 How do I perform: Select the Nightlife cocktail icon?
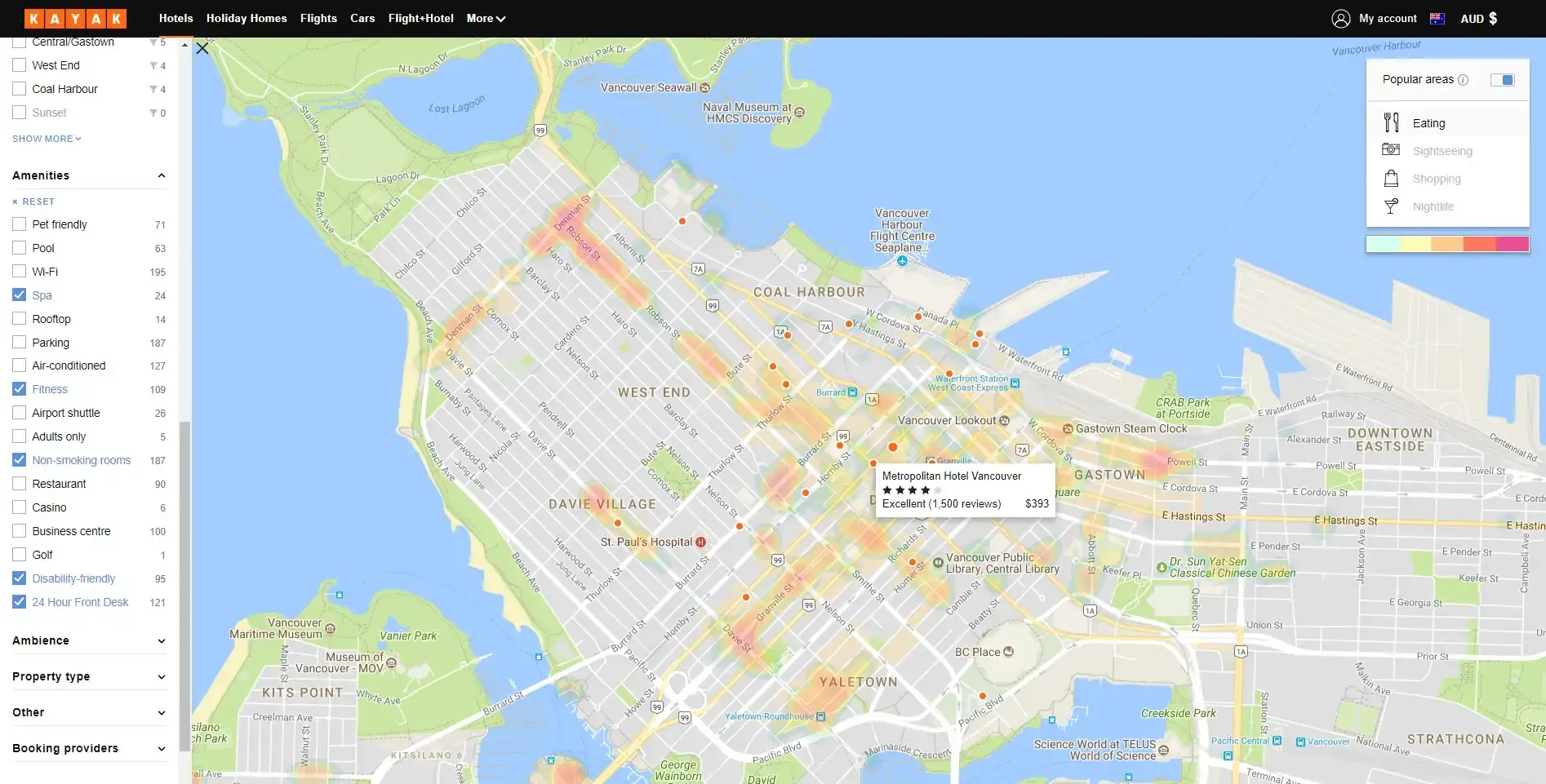tap(1392, 206)
